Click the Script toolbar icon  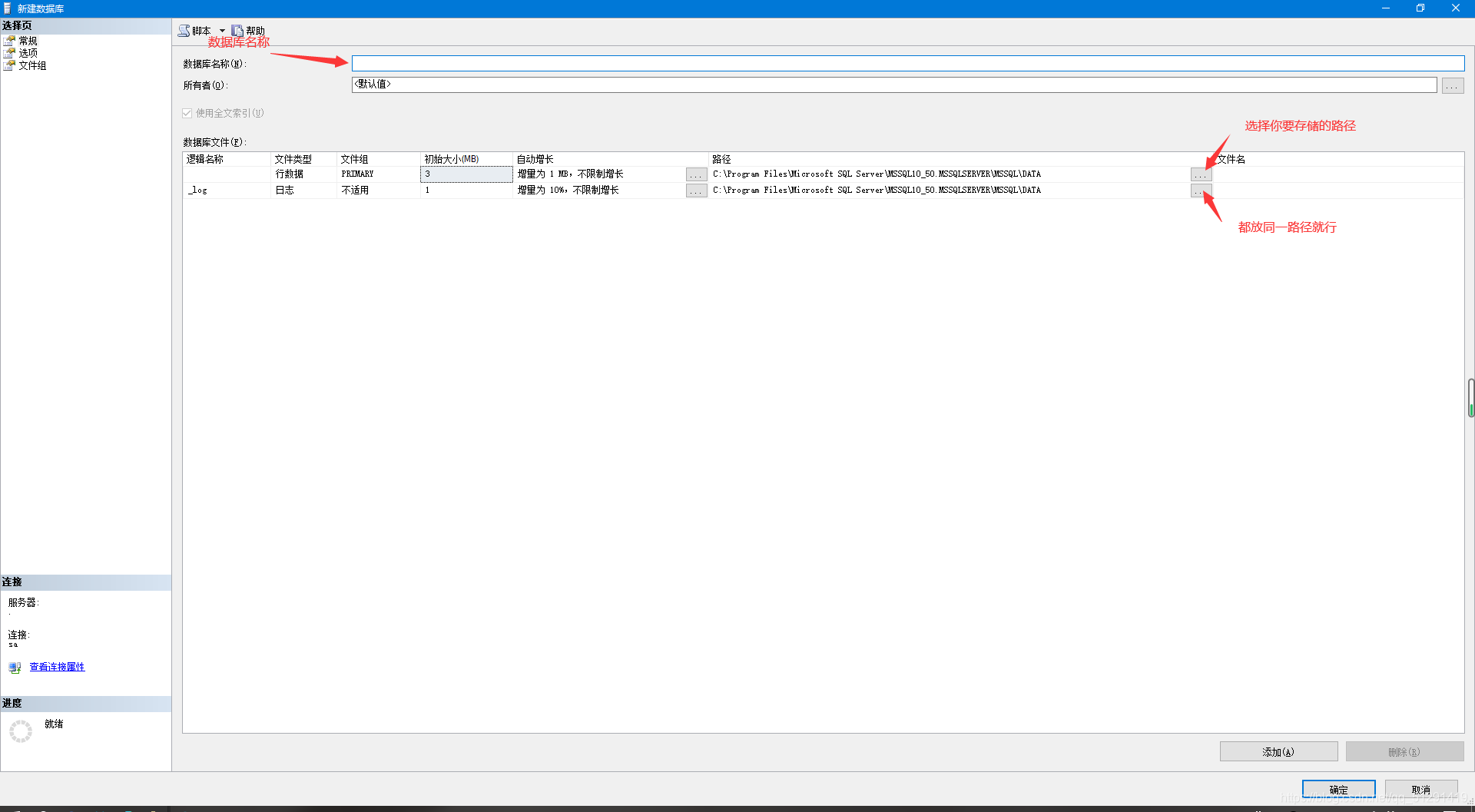pyautogui.click(x=184, y=31)
